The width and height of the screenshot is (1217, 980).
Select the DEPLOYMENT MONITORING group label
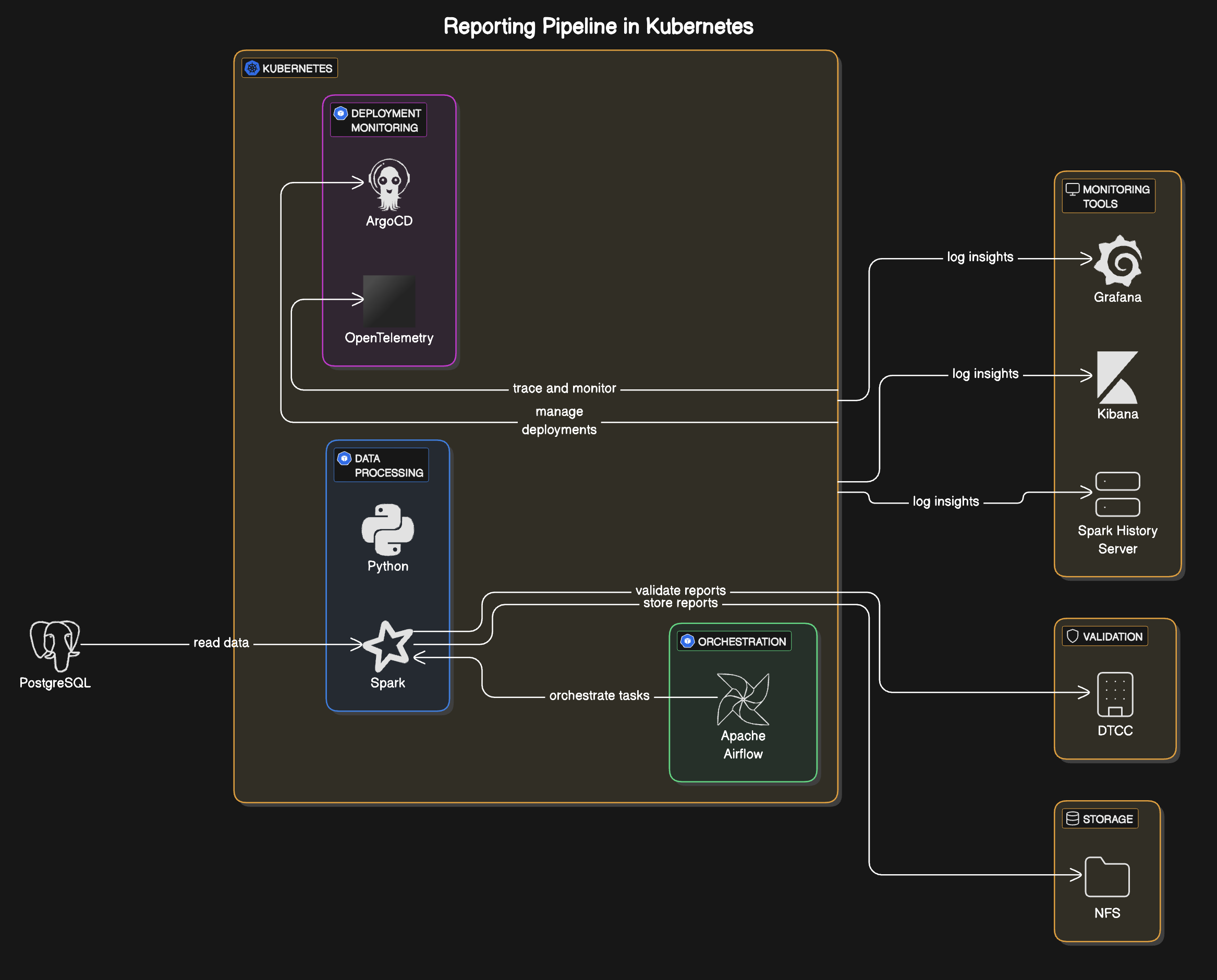tap(379, 120)
